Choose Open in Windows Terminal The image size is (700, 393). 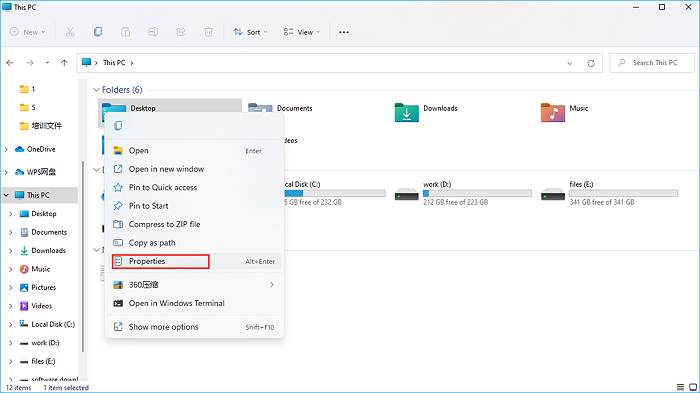[x=194, y=303]
